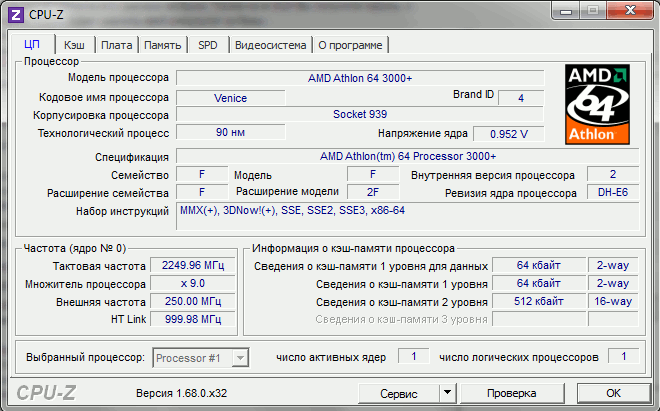The height and width of the screenshot is (411, 660).
Task: Open the Processor #1 selection dropdown
Action: (200, 357)
